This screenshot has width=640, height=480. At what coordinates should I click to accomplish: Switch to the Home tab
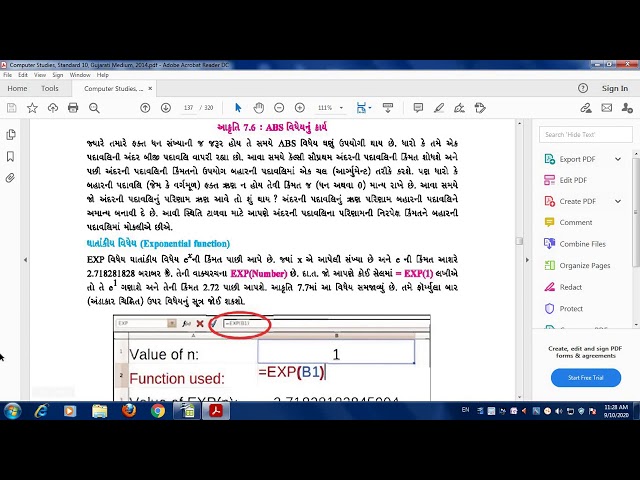click(17, 89)
